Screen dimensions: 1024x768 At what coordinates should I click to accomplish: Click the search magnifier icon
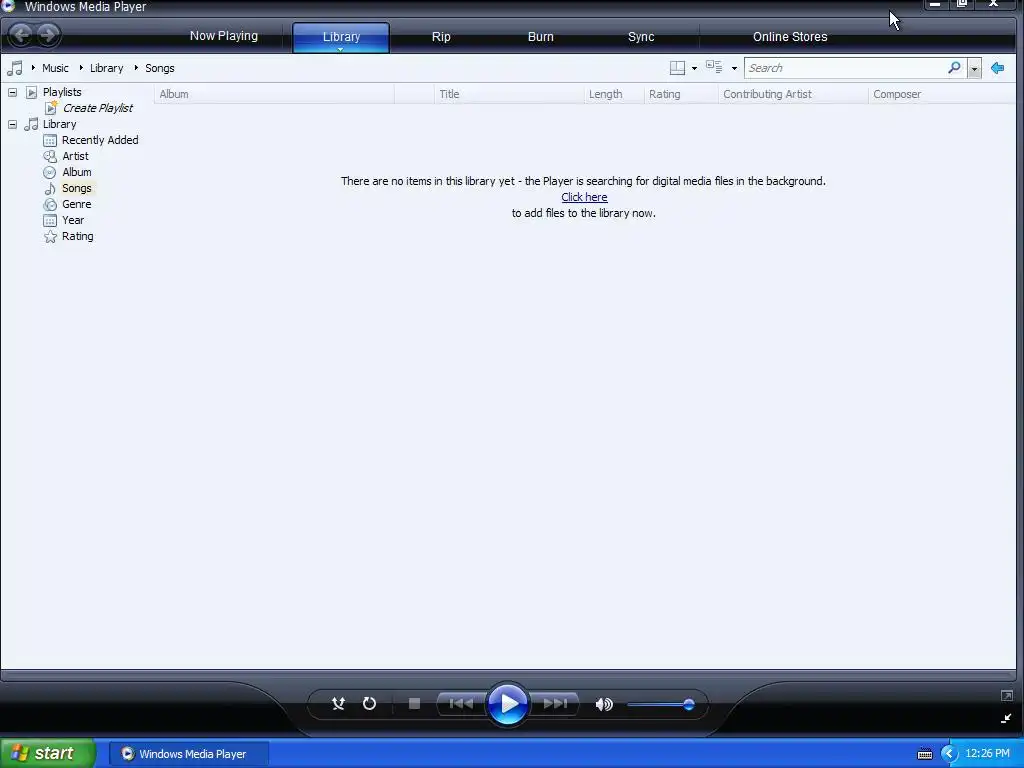954,67
